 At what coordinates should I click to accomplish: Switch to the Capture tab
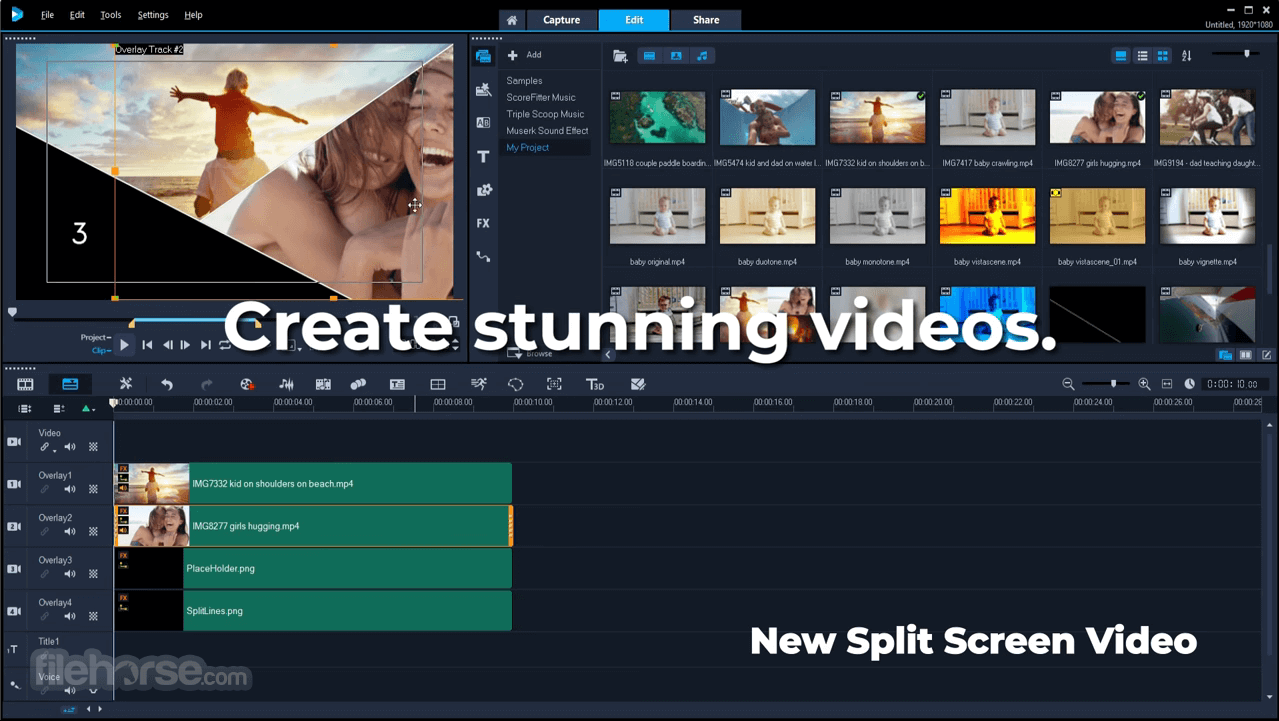[561, 20]
